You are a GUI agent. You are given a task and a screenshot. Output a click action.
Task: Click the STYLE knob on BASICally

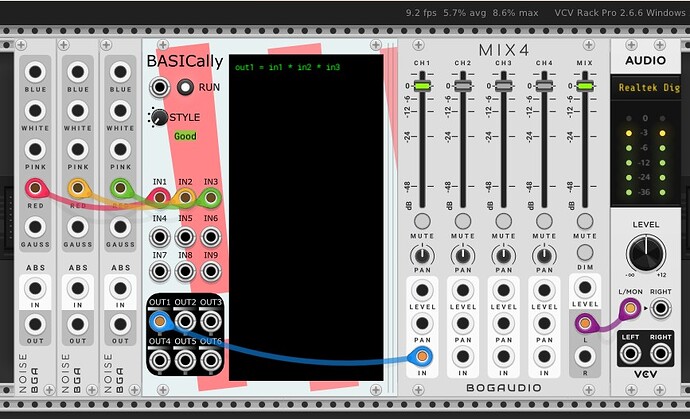[158, 118]
